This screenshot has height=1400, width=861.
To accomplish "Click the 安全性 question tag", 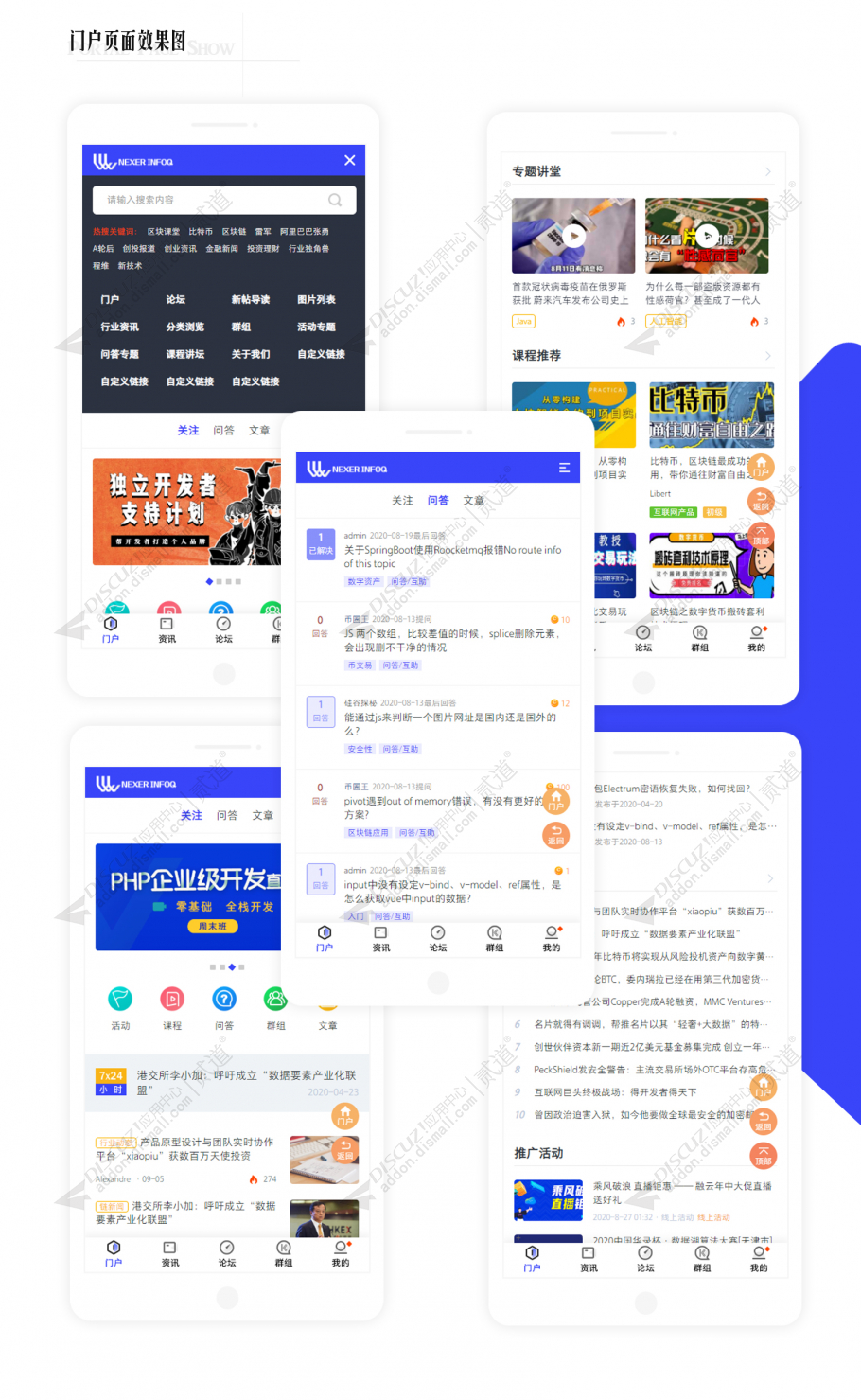I will (x=360, y=749).
